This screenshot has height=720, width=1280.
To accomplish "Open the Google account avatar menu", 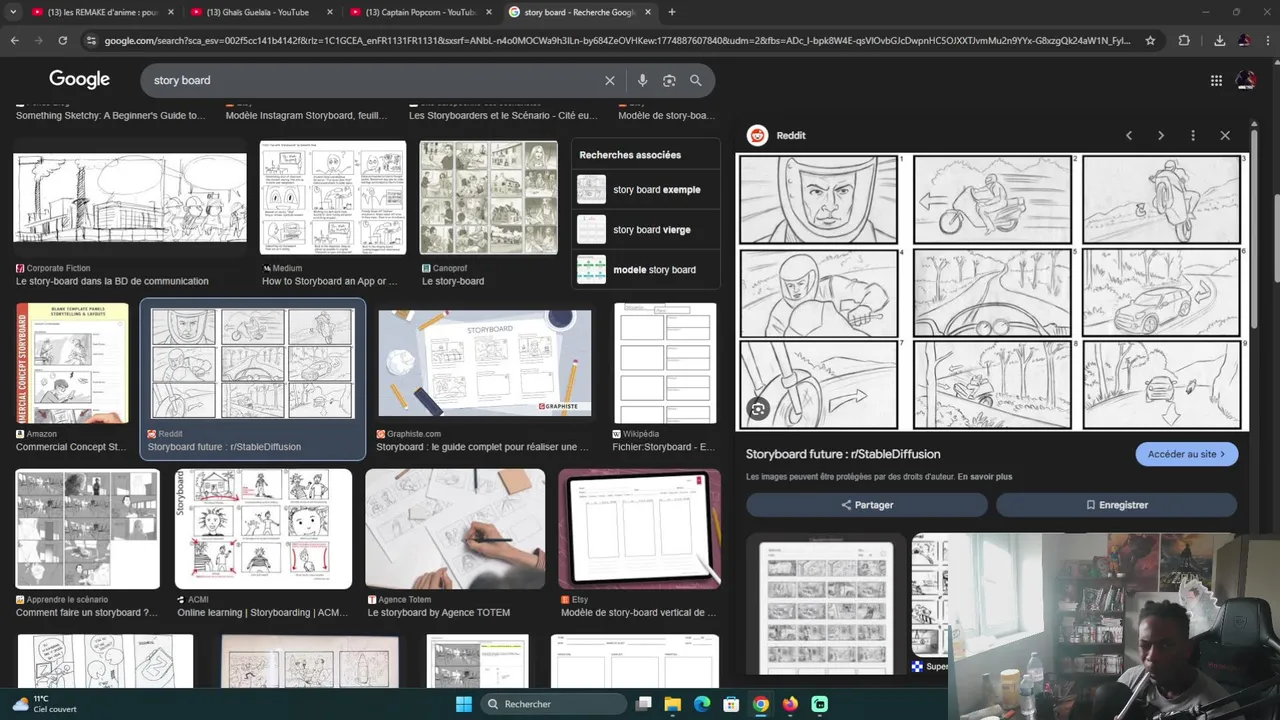I will tap(1246, 80).
